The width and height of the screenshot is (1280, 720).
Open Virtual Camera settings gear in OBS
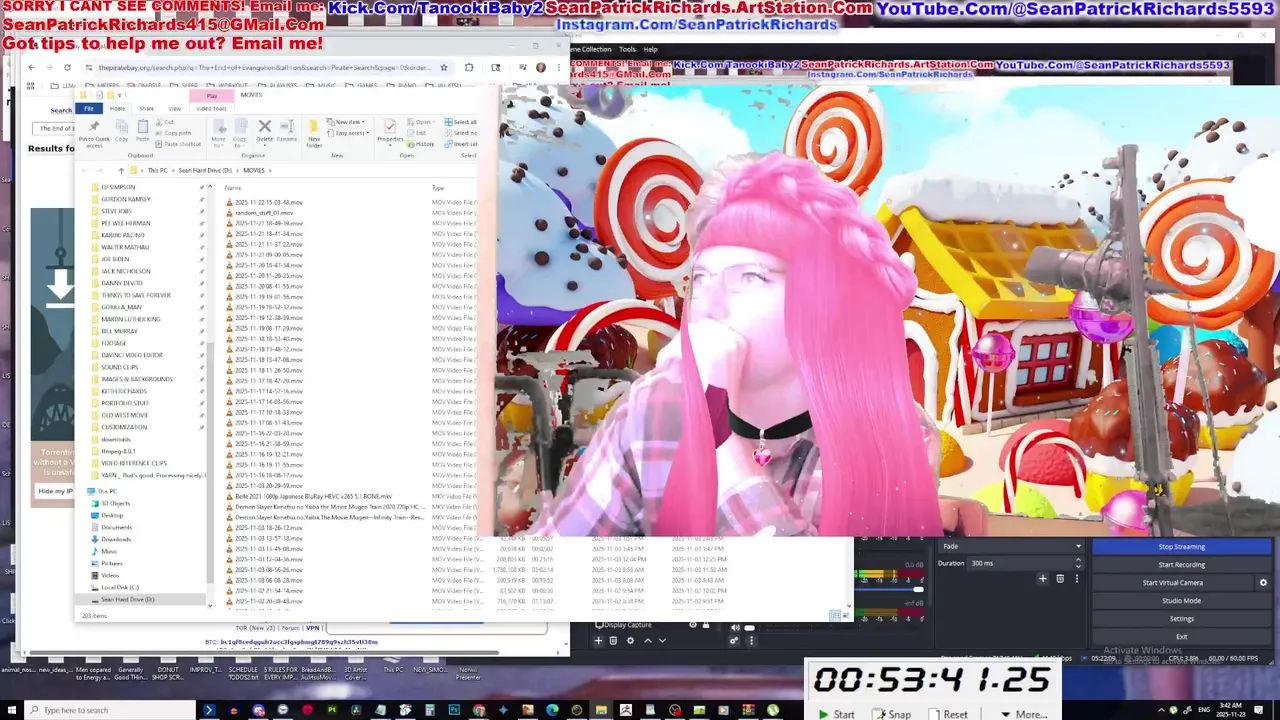coord(1263,583)
